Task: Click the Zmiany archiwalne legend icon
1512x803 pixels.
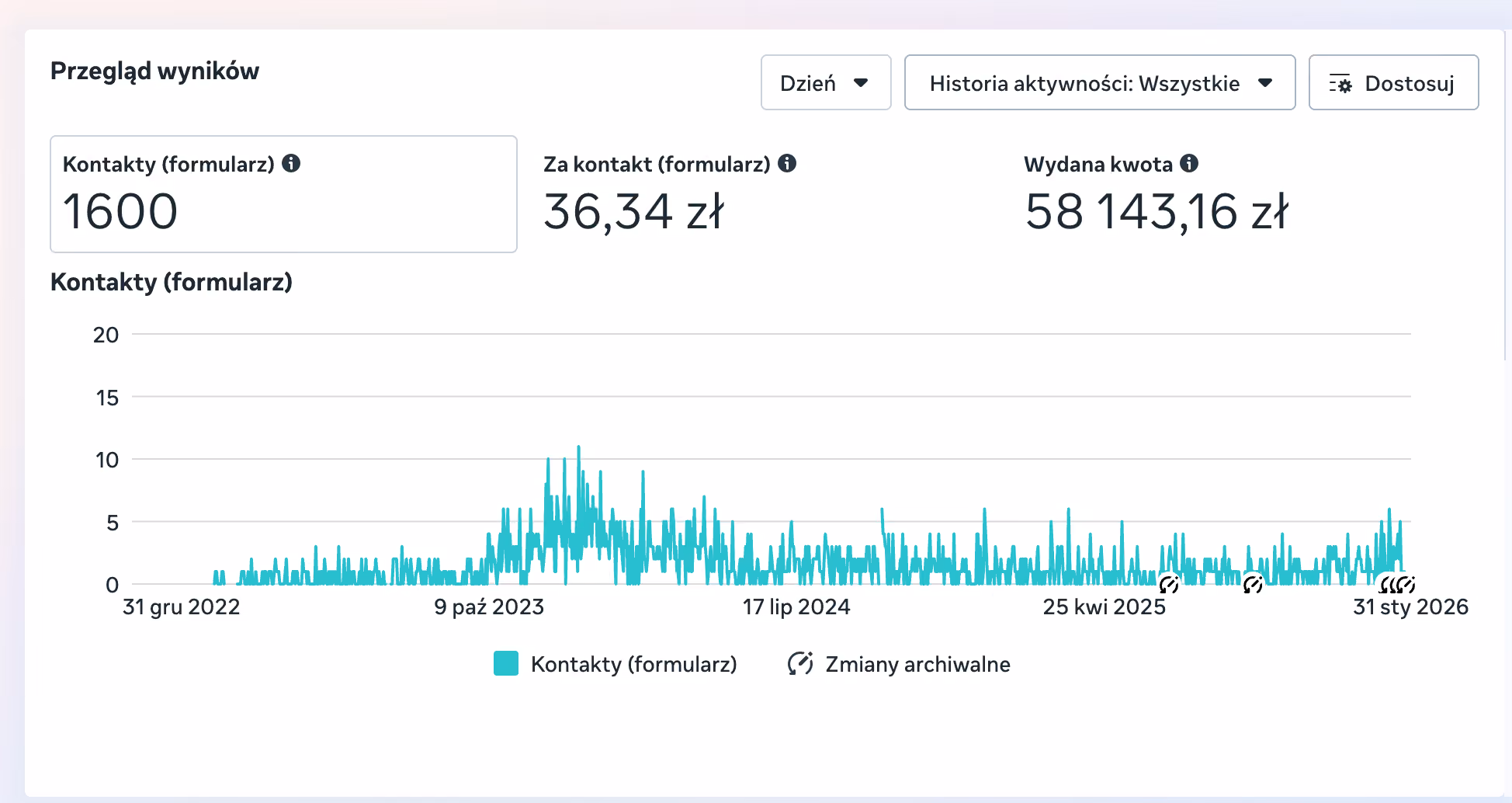Action: (800, 664)
